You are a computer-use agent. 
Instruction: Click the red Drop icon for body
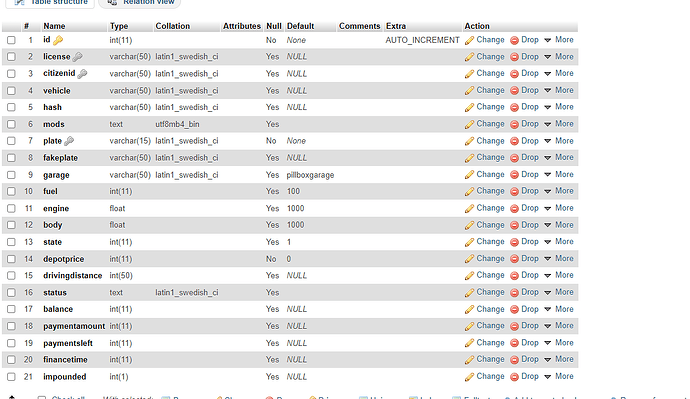514,225
